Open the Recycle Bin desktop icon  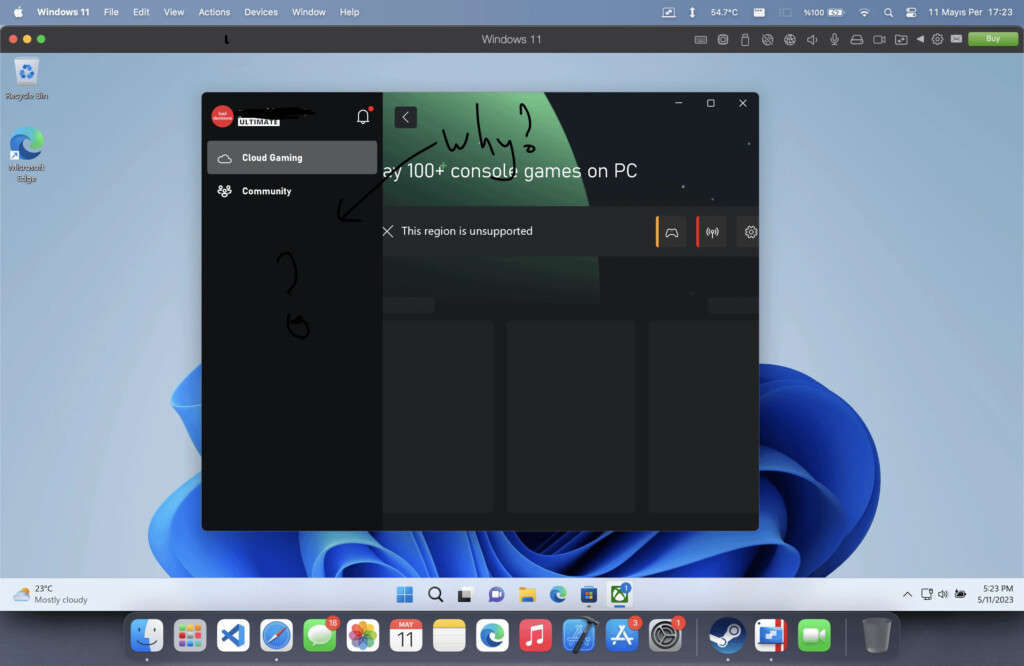[27, 79]
